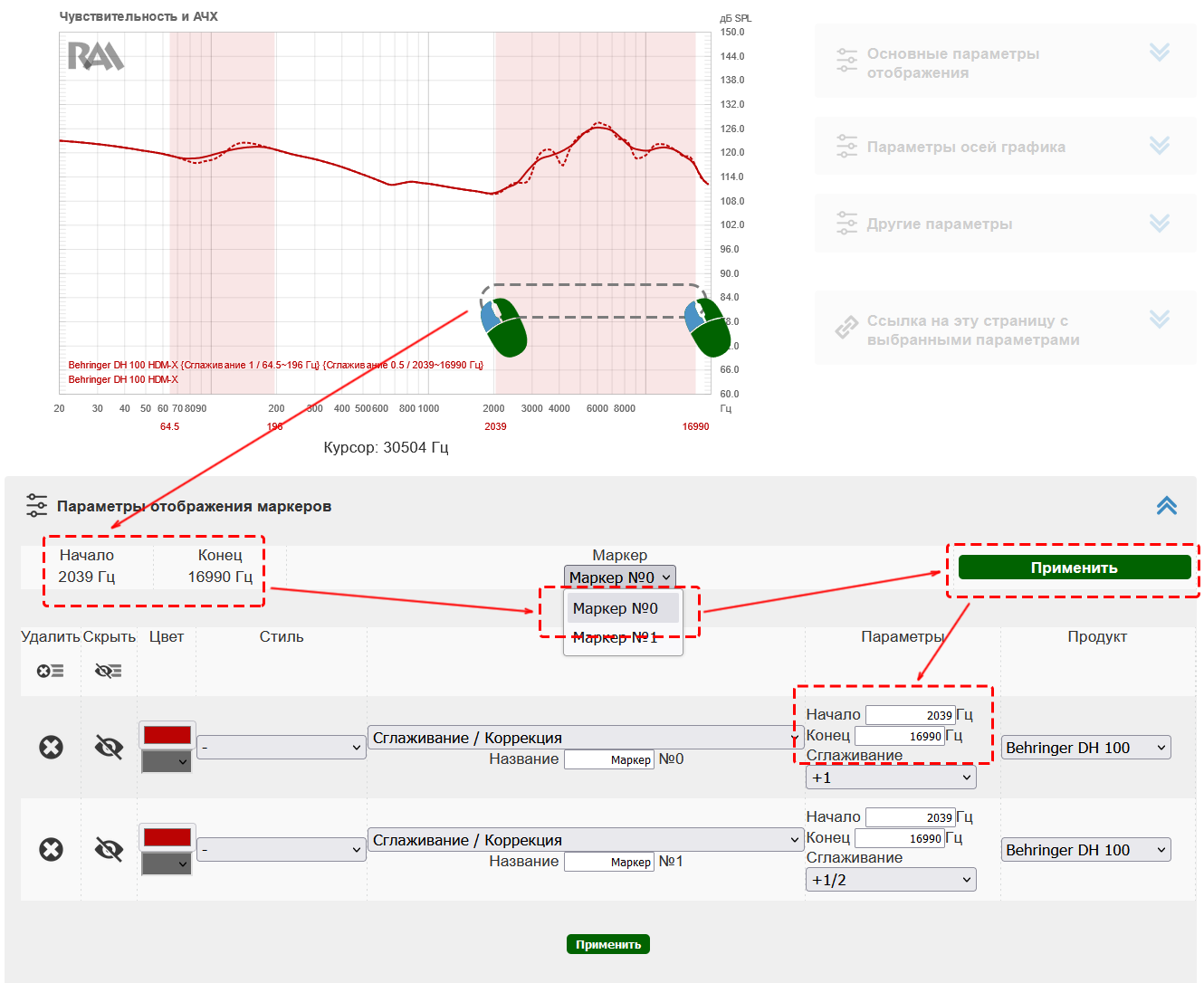
Task: Click the 16990 marker label below the chart
Action: (x=695, y=426)
